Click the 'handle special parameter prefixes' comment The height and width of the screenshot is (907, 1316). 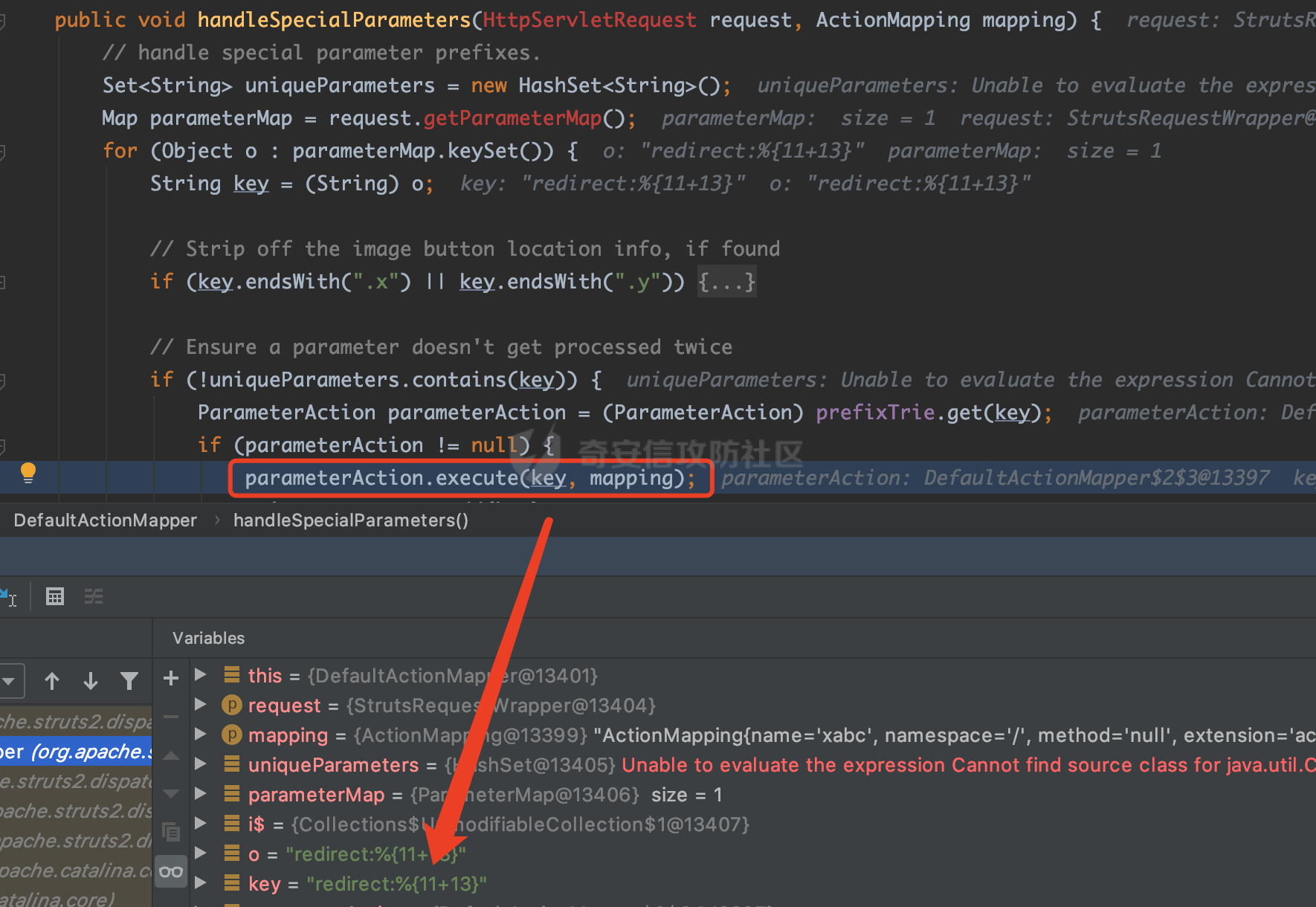[321, 53]
